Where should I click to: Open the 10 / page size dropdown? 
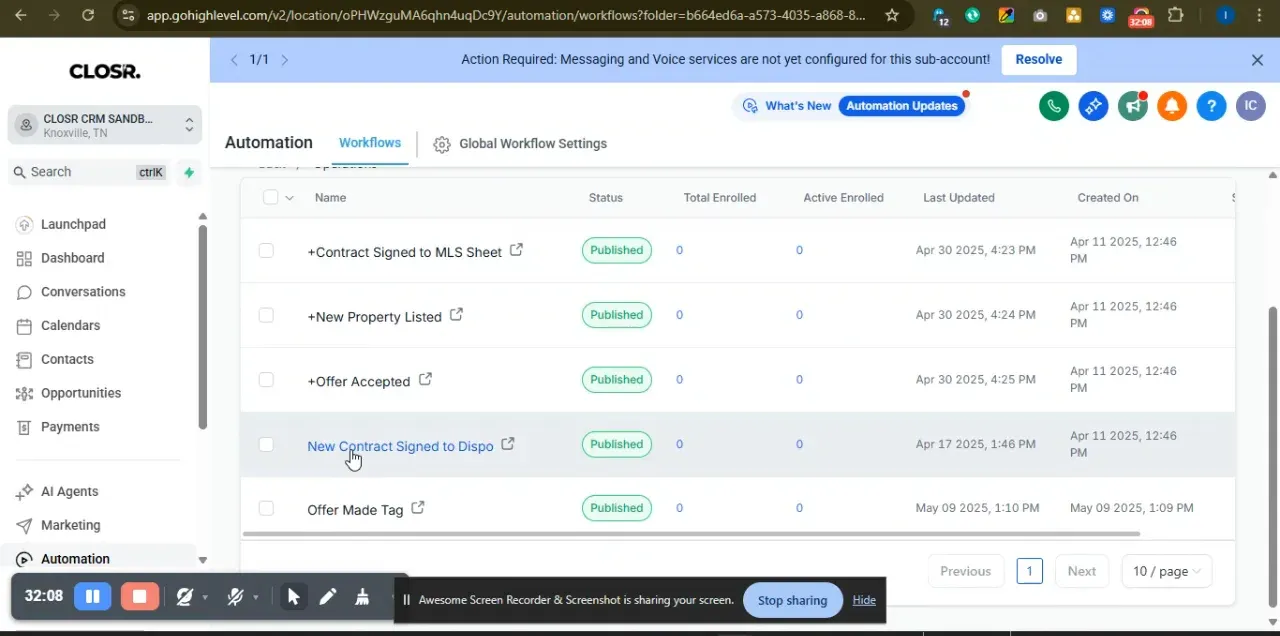click(x=1167, y=571)
